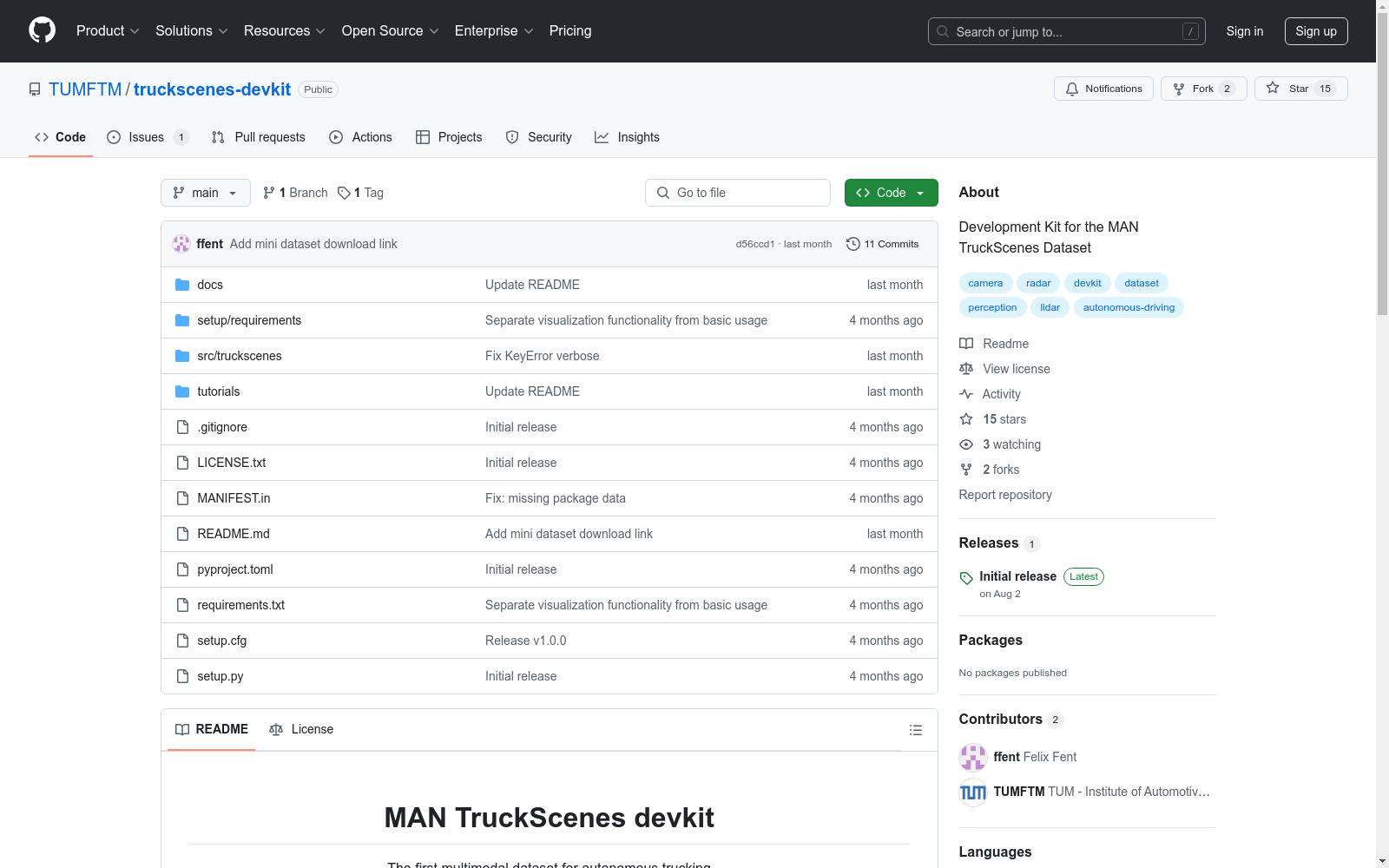
Task: Open the Enterprise dropdown
Action: (x=494, y=30)
